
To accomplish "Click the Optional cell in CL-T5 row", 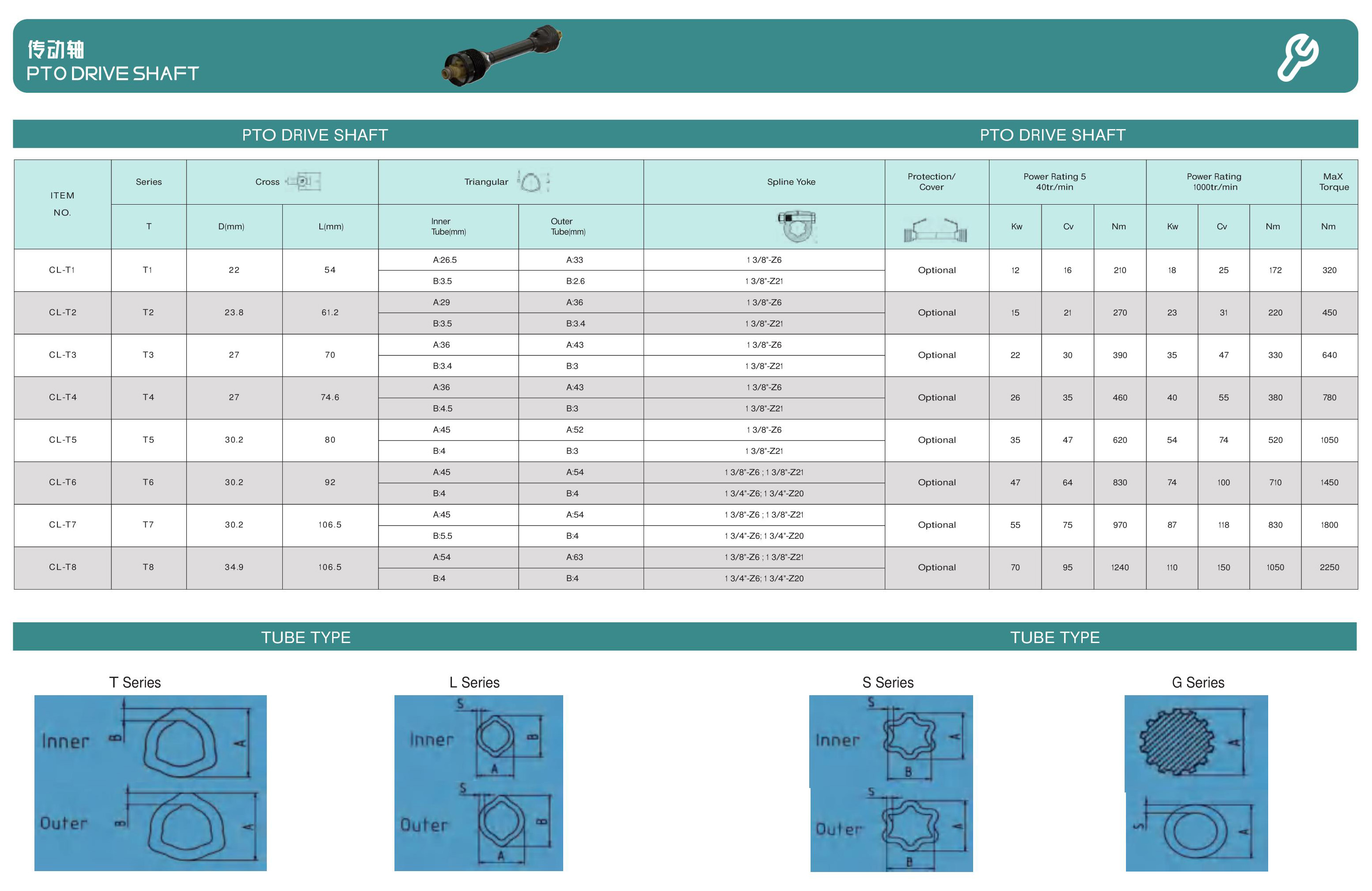I will coord(936,439).
